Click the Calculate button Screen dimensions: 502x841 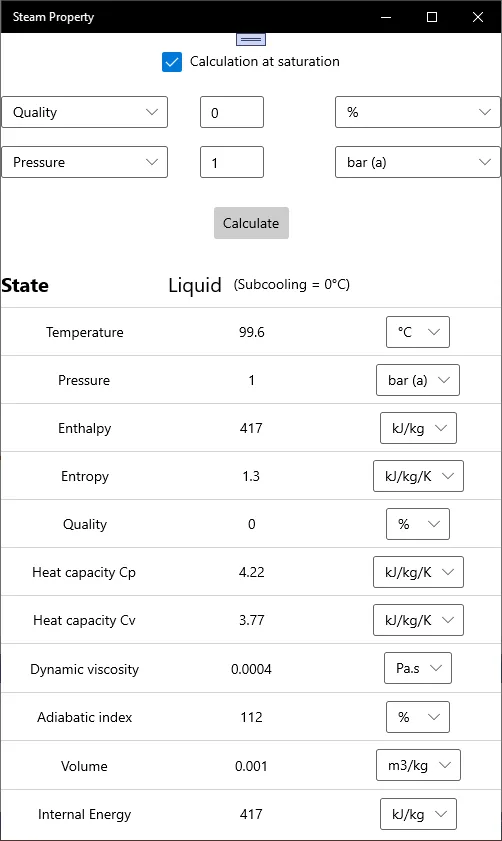pyautogui.click(x=251, y=223)
